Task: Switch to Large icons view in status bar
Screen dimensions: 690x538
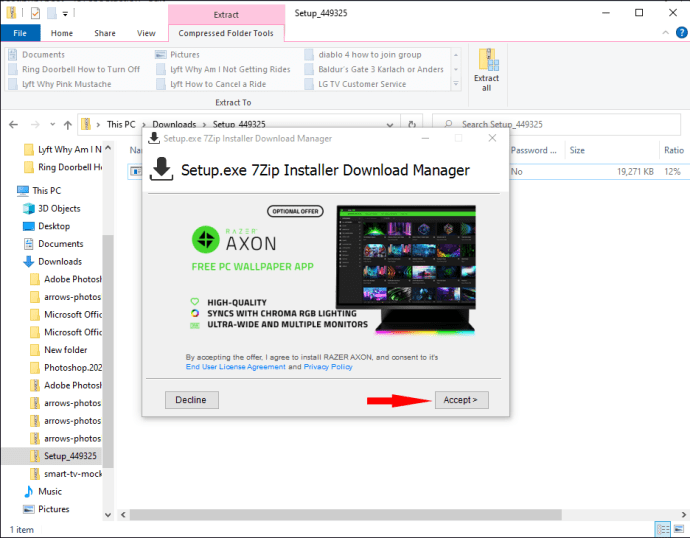Action: point(679,529)
